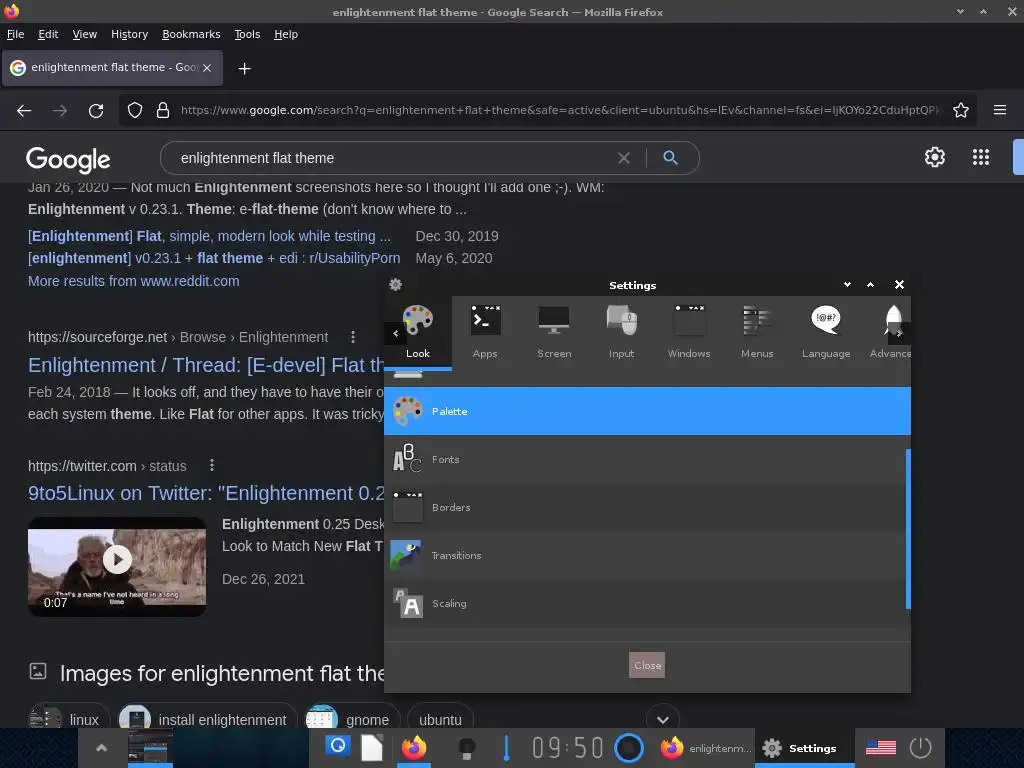This screenshot has height=768, width=1024.
Task: Open Google quick settings gear
Action: pos(935,157)
